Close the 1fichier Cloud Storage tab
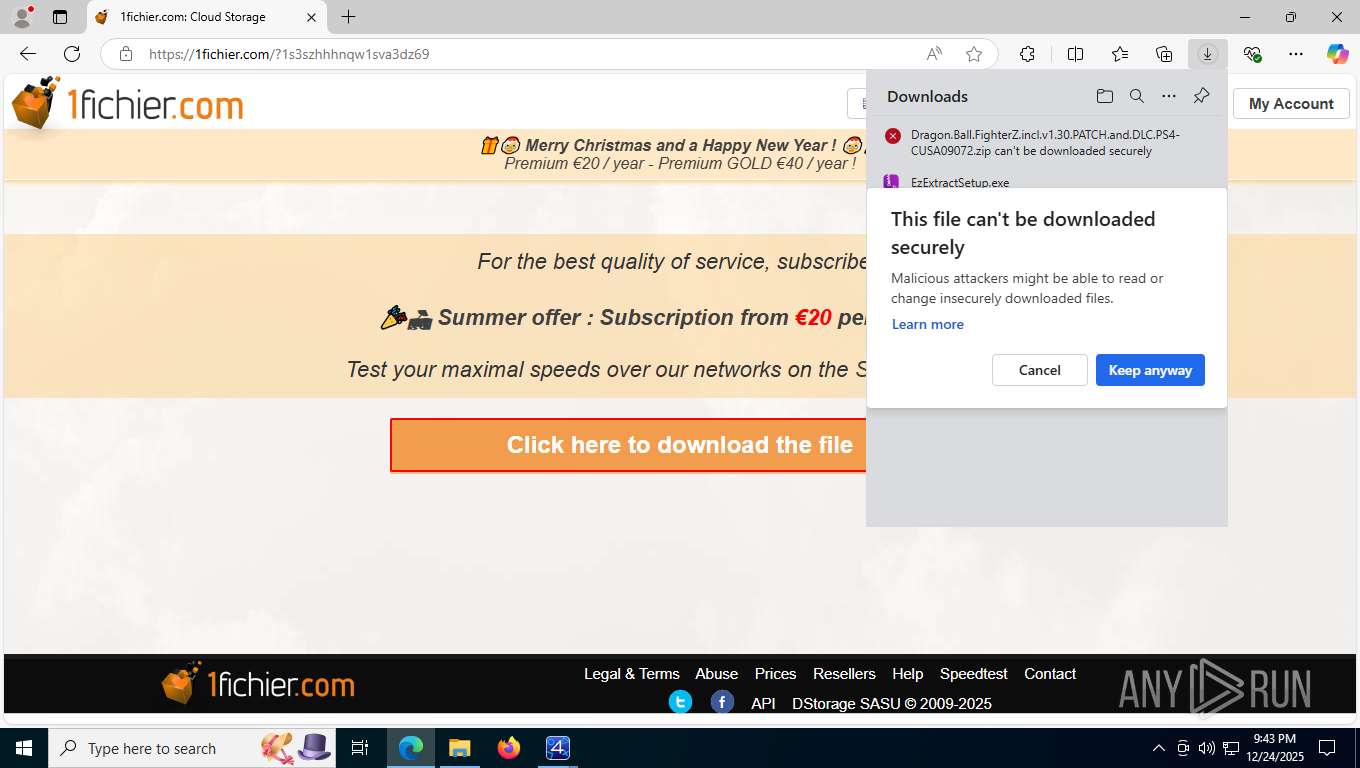Viewport: 1360px width, 768px height. point(311,17)
